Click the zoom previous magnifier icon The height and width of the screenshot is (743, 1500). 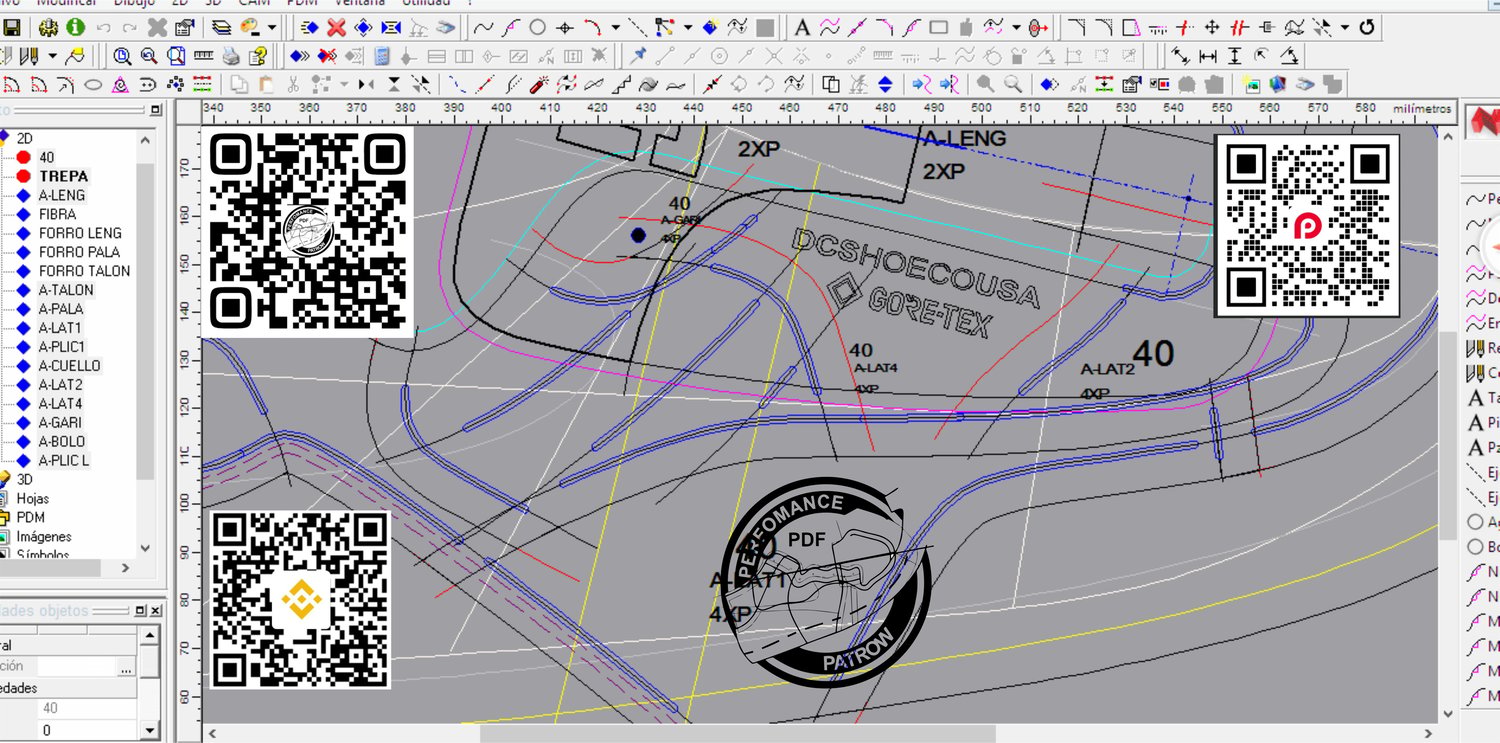tap(149, 56)
